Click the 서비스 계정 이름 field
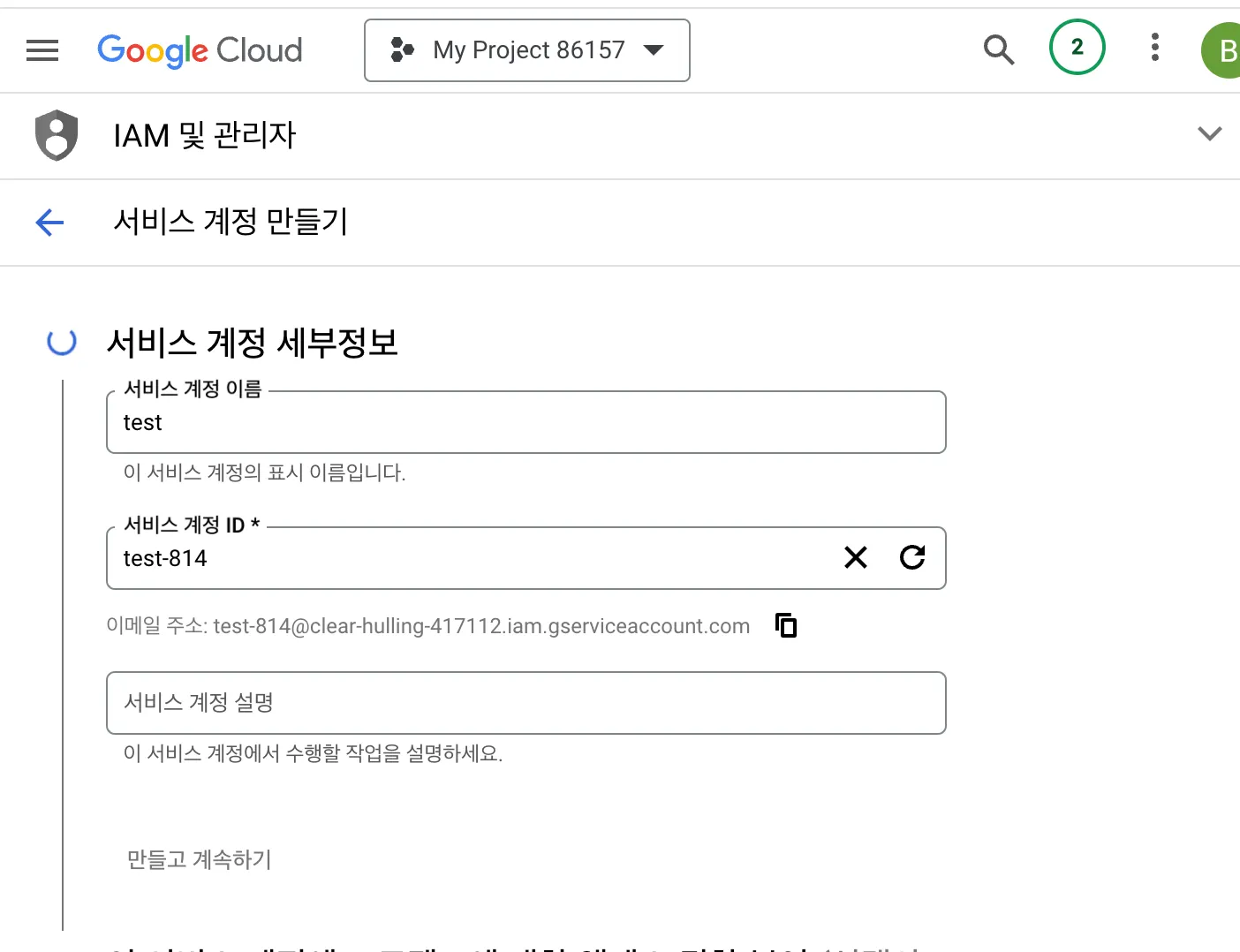Image resolution: width=1240 pixels, height=952 pixels. tap(525, 423)
